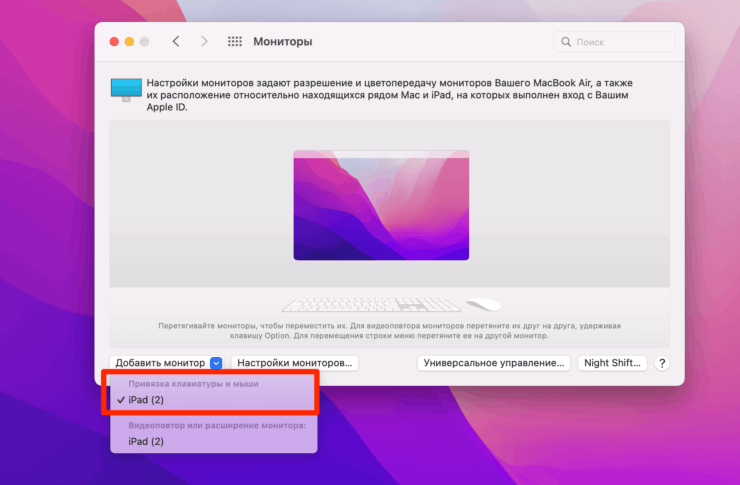Click the mouse illustration below the display
Viewport: 740px width, 485px height.
486,304
